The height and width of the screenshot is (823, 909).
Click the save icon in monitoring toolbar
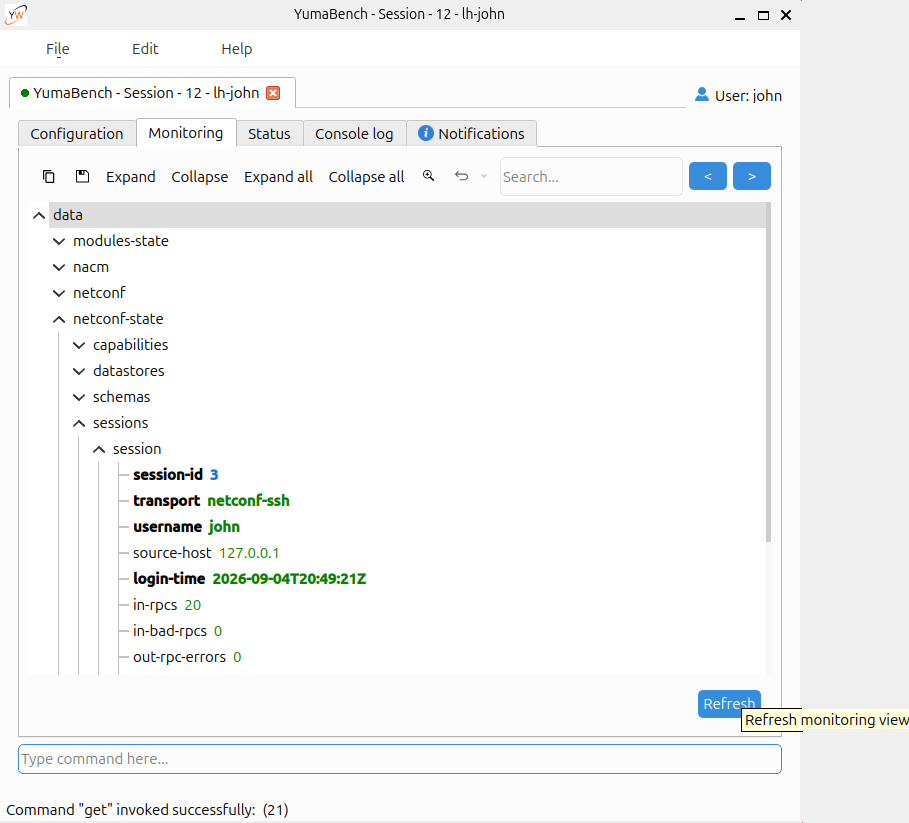(x=82, y=176)
